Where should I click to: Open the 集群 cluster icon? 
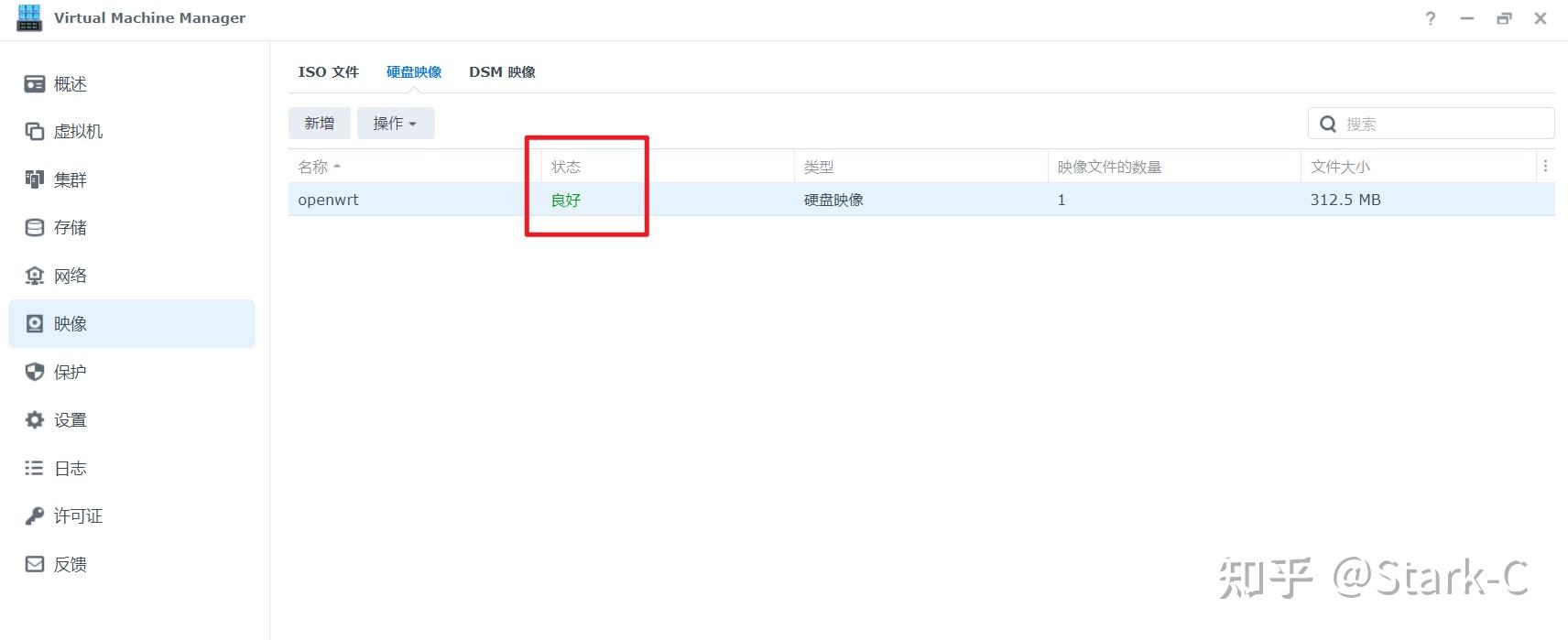click(35, 179)
